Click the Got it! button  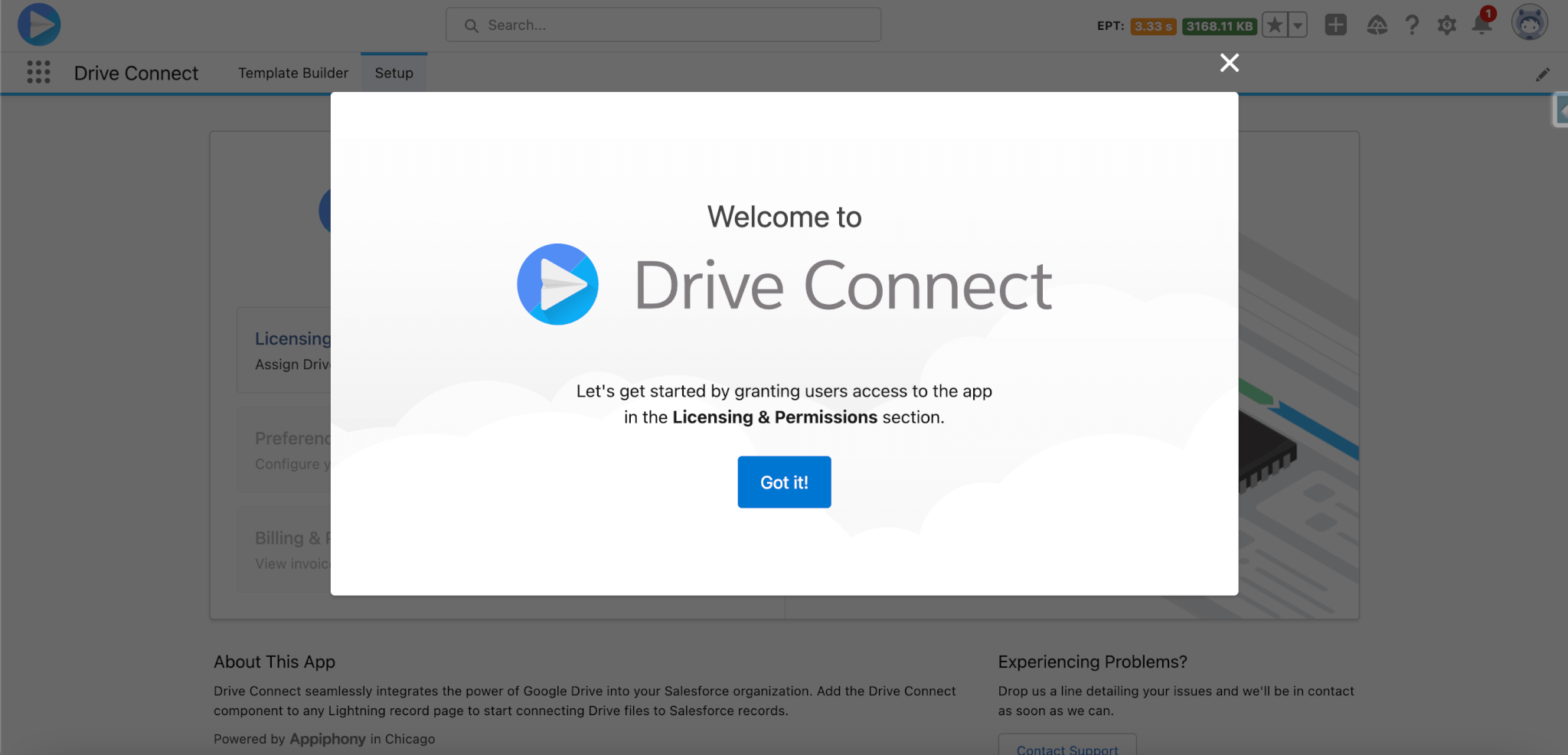pyautogui.click(x=784, y=482)
